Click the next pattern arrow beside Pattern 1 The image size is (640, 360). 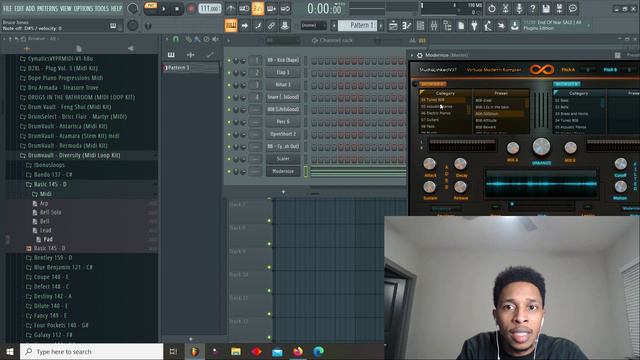point(381,25)
